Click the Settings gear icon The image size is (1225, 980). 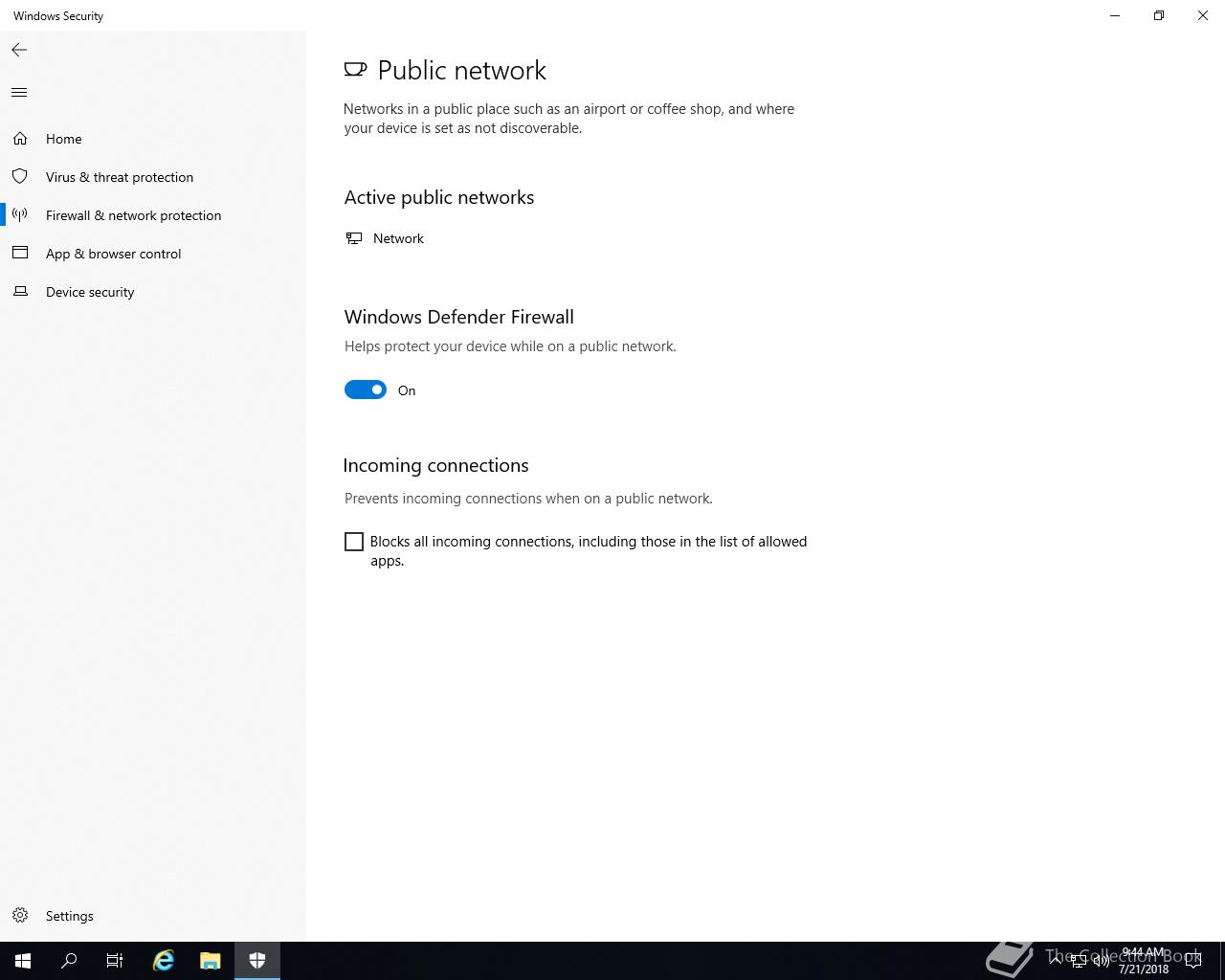(x=20, y=916)
